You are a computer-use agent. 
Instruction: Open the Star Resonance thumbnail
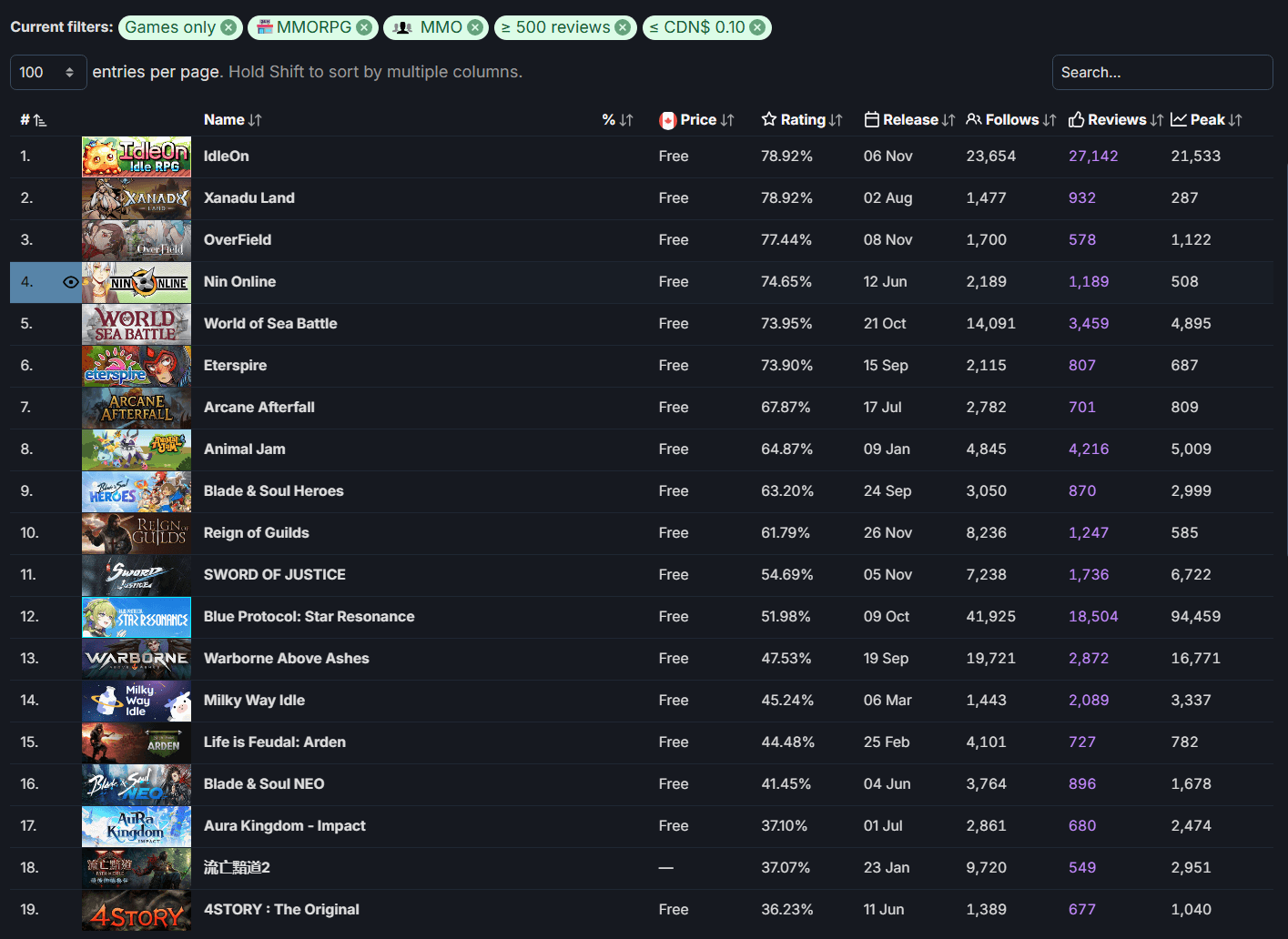point(137,617)
